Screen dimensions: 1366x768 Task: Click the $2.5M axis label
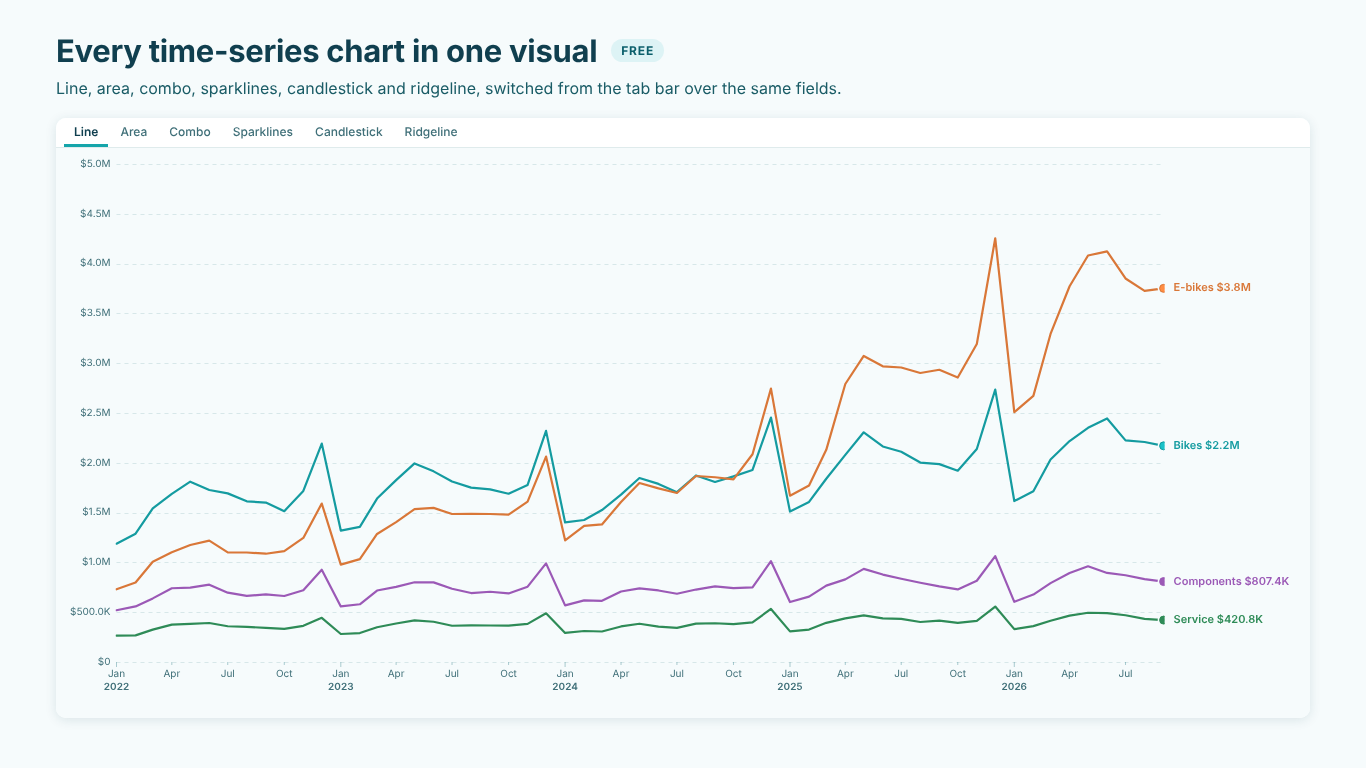pos(95,413)
